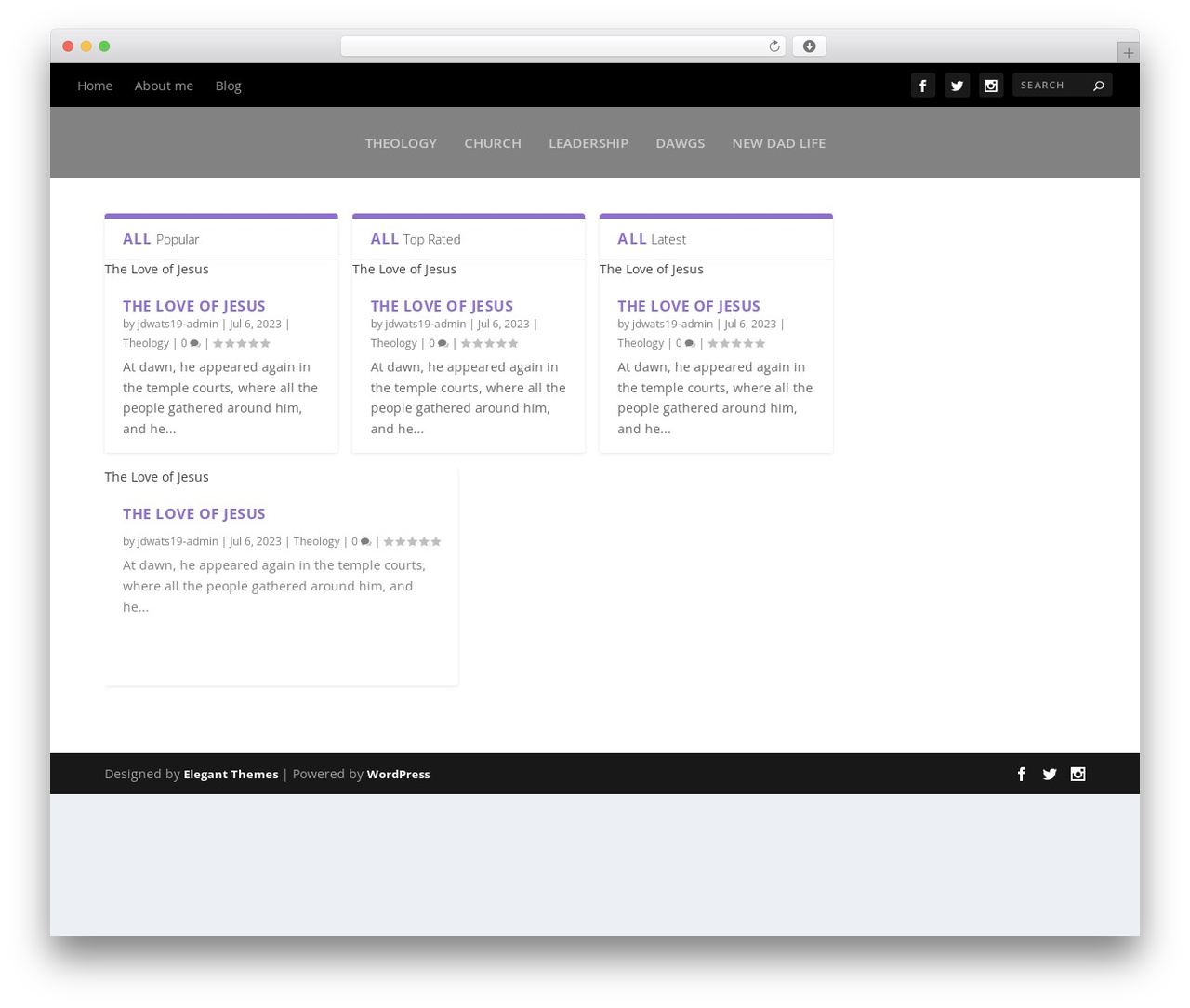
Task: Open the Instagram icon in top header
Action: pyautogui.click(x=991, y=86)
